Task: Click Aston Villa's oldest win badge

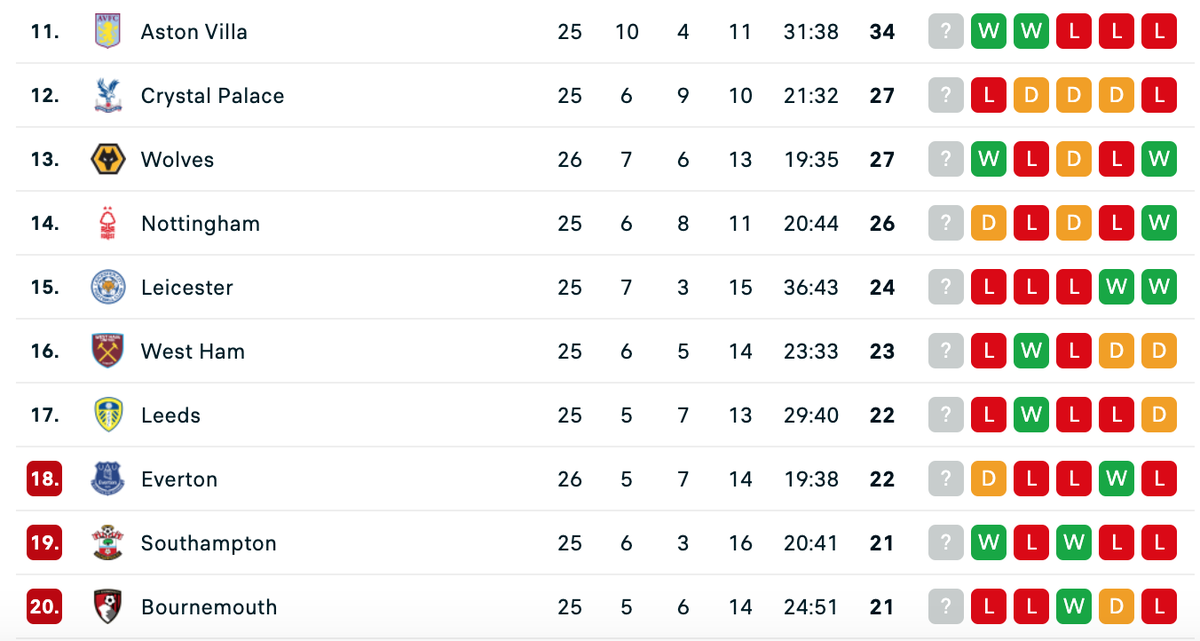Action: [988, 31]
